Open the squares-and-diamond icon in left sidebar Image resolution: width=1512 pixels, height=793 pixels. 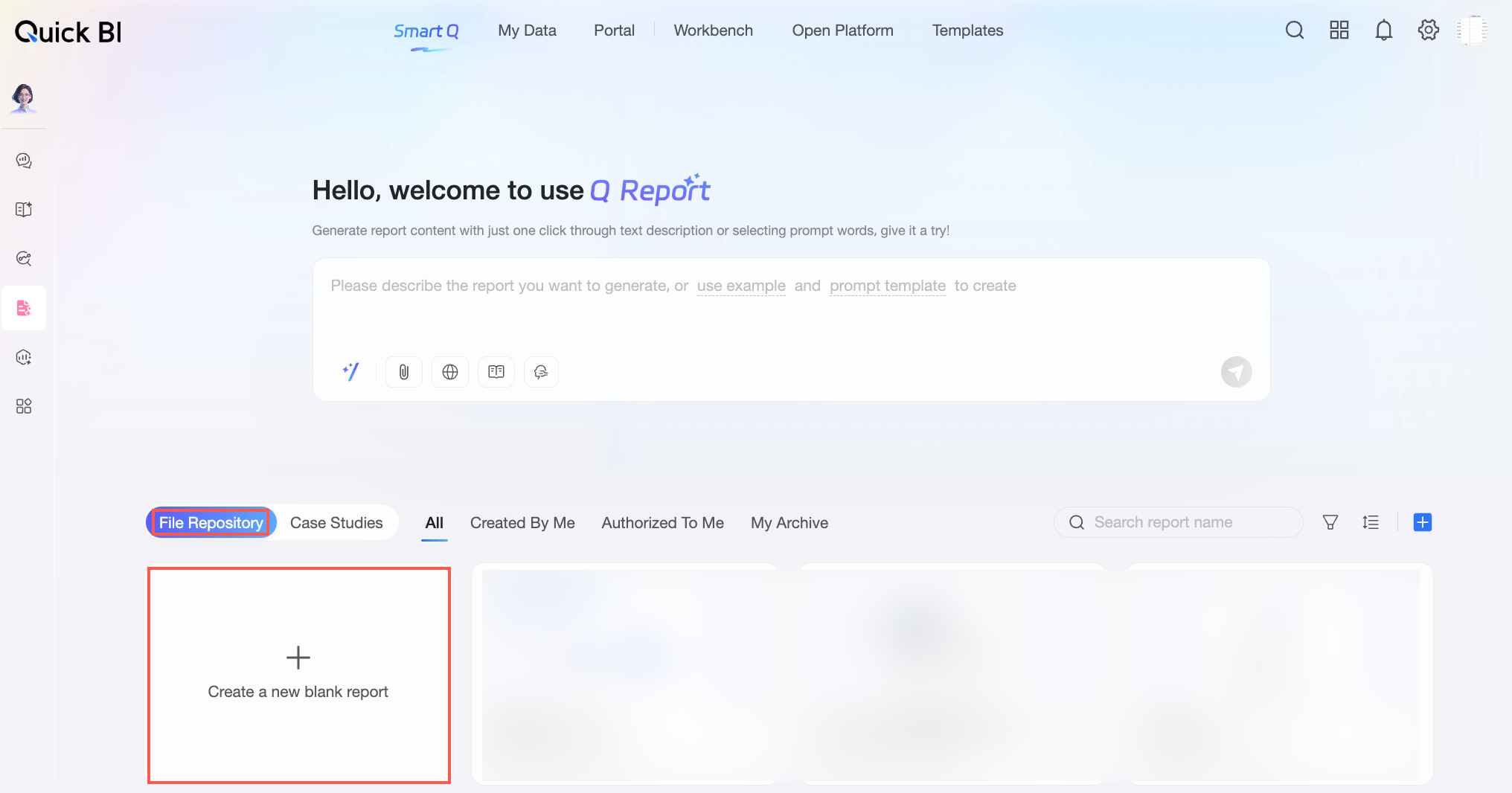click(24, 406)
